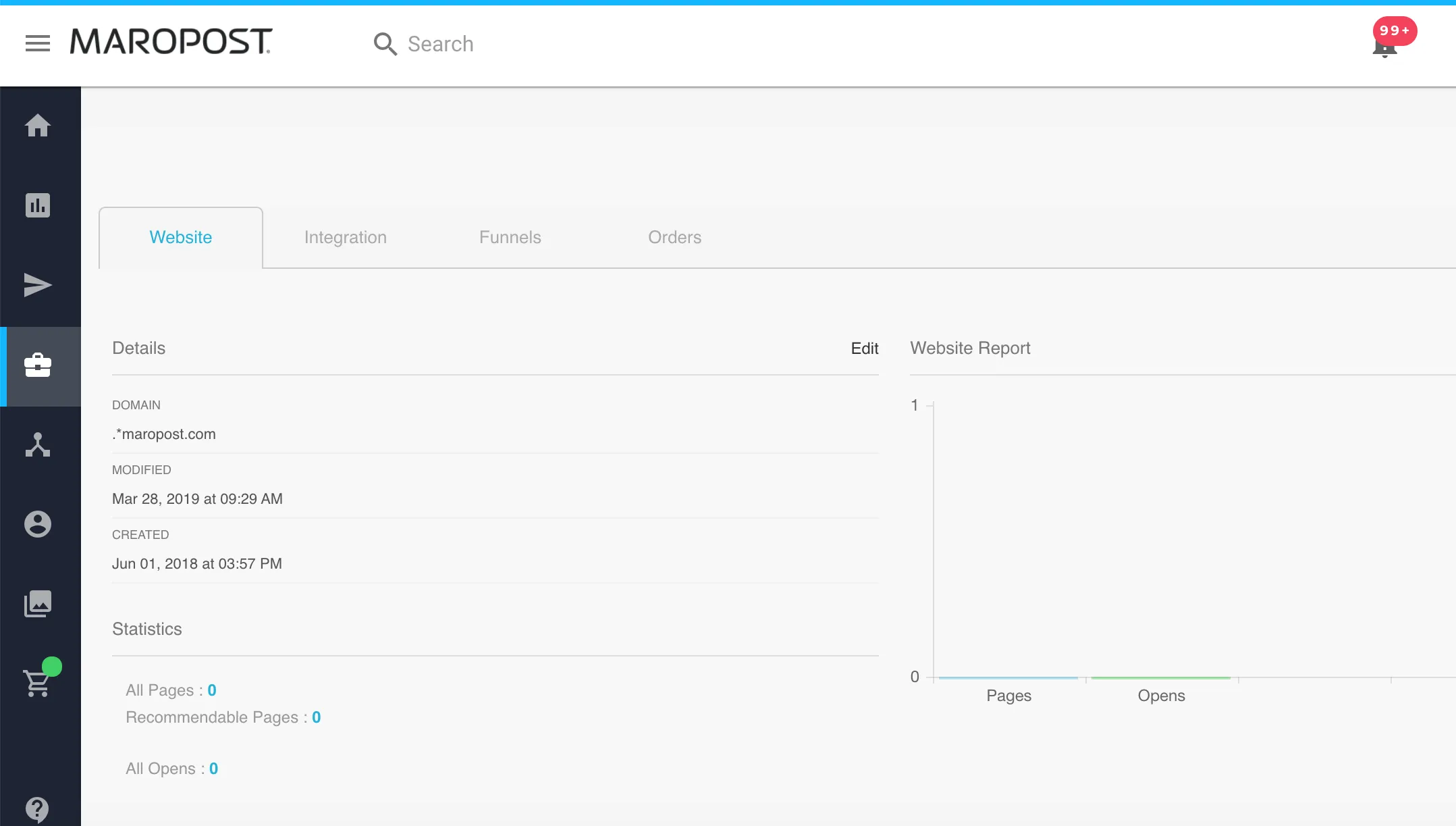
Task: Click the Recommendable Pages count value
Action: pyautogui.click(x=317, y=717)
